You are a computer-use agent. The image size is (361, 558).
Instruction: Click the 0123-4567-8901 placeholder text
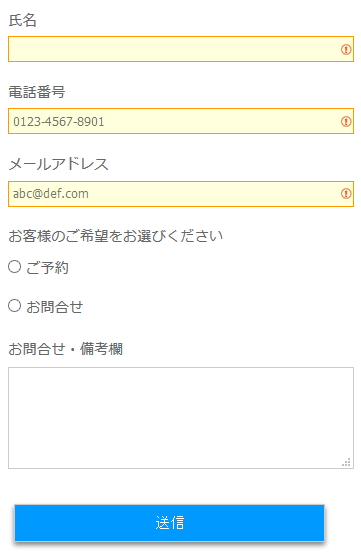pyautogui.click(x=59, y=122)
